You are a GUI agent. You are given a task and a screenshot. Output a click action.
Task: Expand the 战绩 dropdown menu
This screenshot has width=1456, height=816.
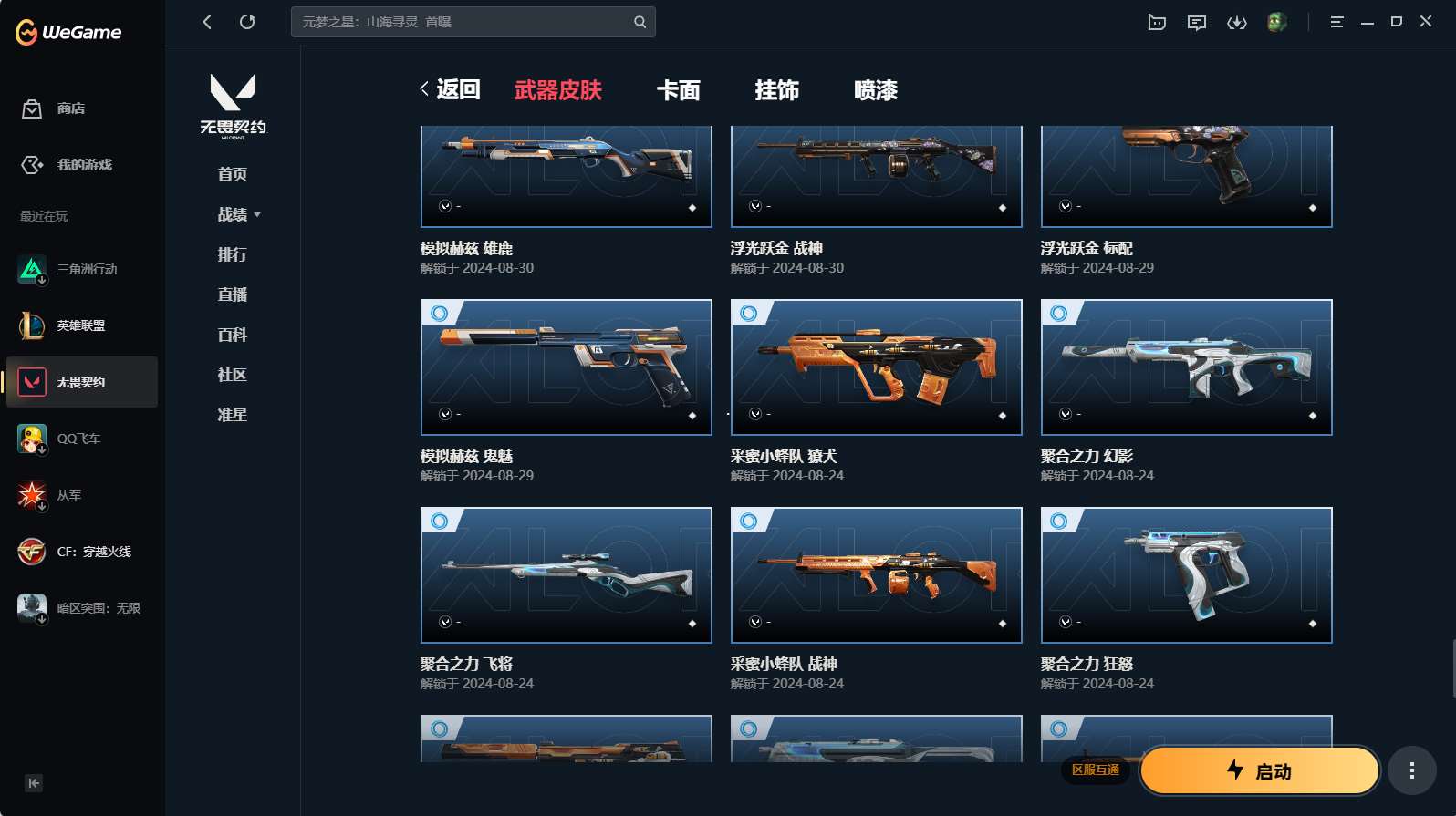coord(239,214)
